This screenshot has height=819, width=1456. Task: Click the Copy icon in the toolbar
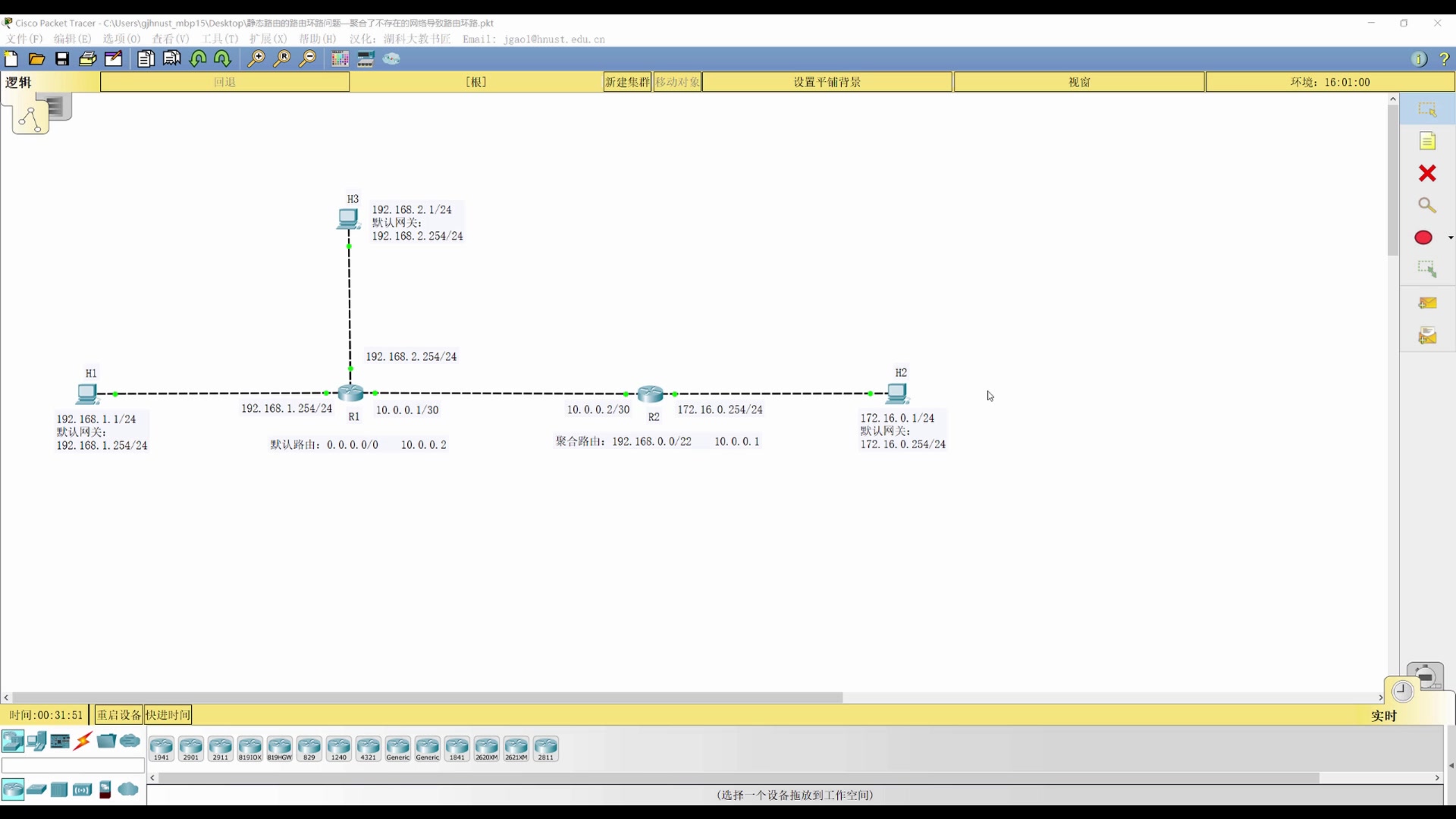[x=146, y=59]
